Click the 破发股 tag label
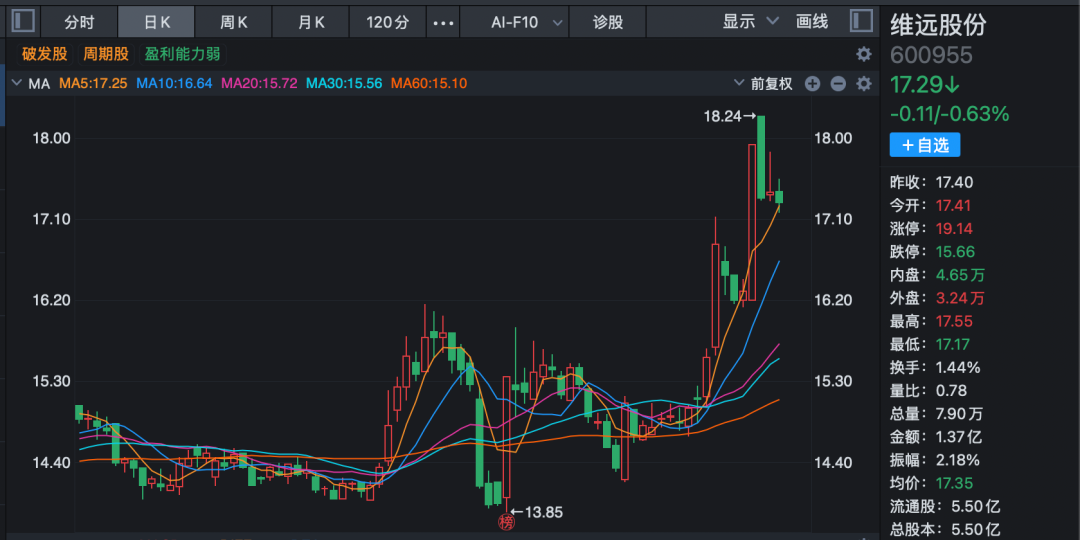The height and width of the screenshot is (540, 1080). click(x=44, y=54)
